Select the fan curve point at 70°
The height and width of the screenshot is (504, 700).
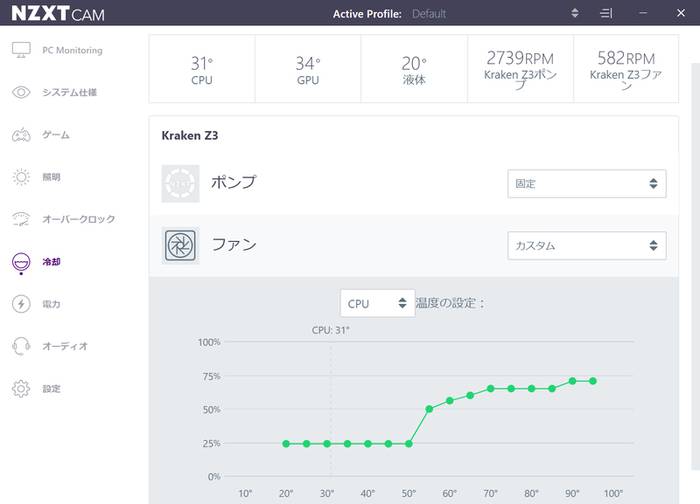pos(490,388)
